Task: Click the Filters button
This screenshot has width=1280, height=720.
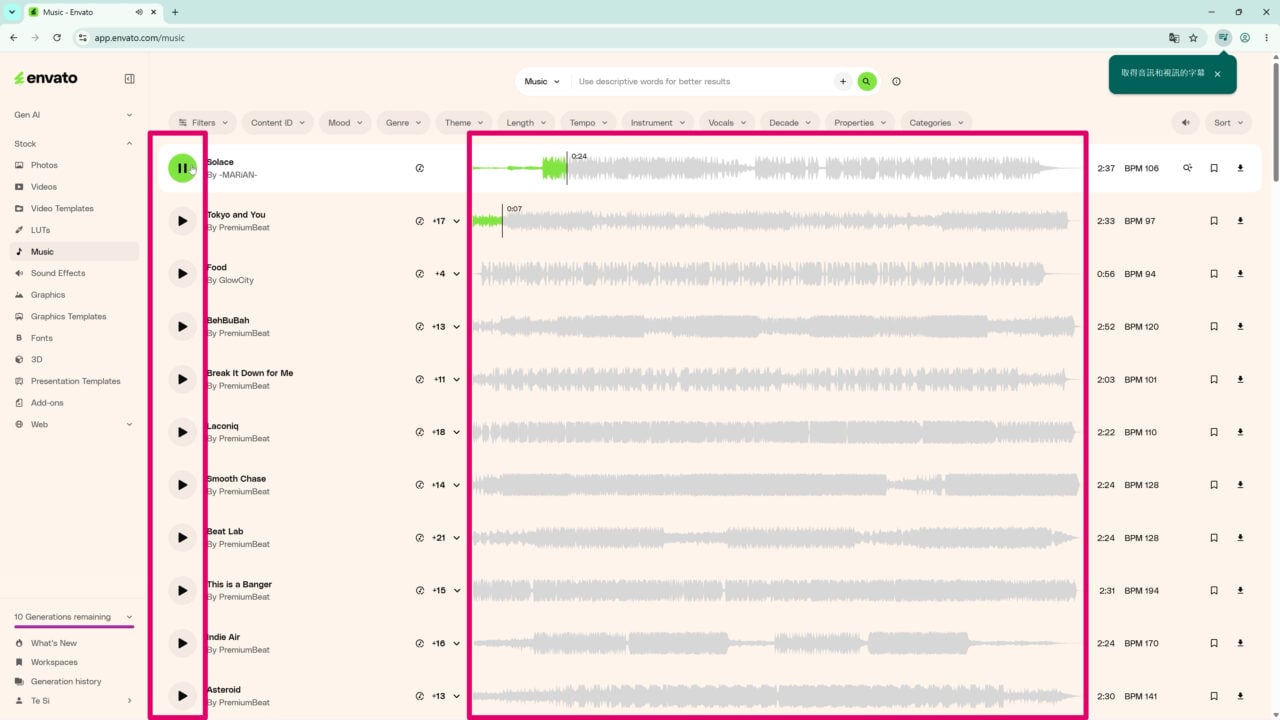Action: [203, 123]
